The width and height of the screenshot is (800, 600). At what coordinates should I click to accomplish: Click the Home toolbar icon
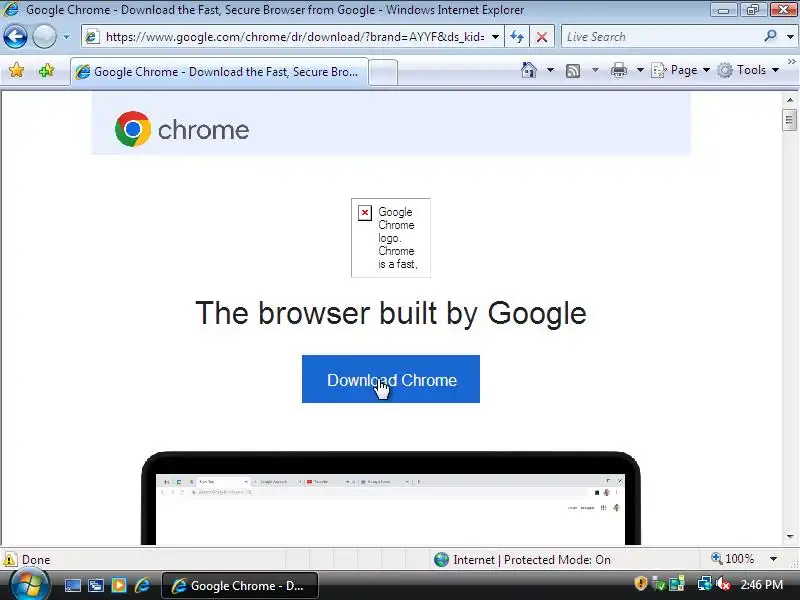[x=529, y=70]
